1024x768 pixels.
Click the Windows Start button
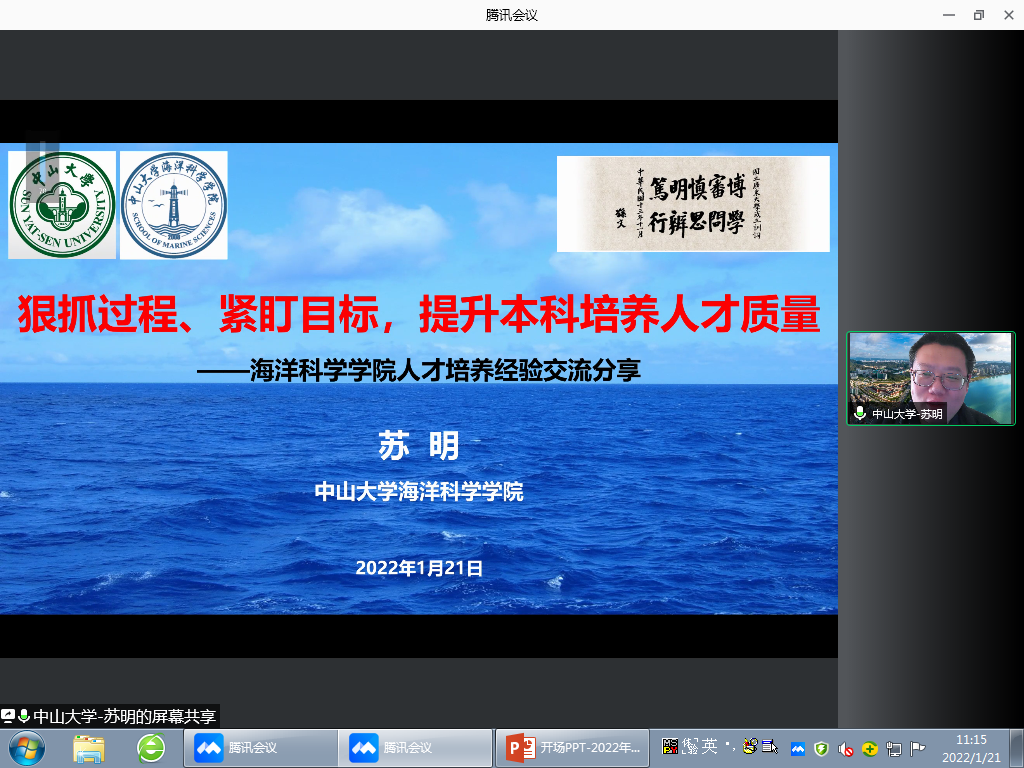(25, 747)
